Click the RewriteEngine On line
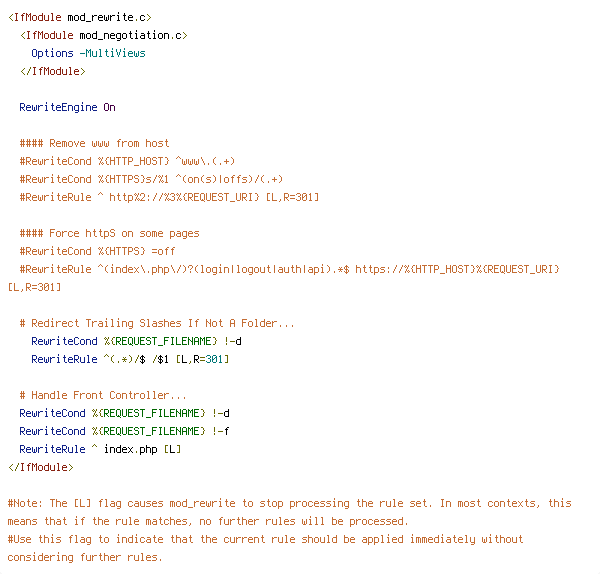Image resolution: width=600 pixels, height=574 pixels. tap(67, 108)
